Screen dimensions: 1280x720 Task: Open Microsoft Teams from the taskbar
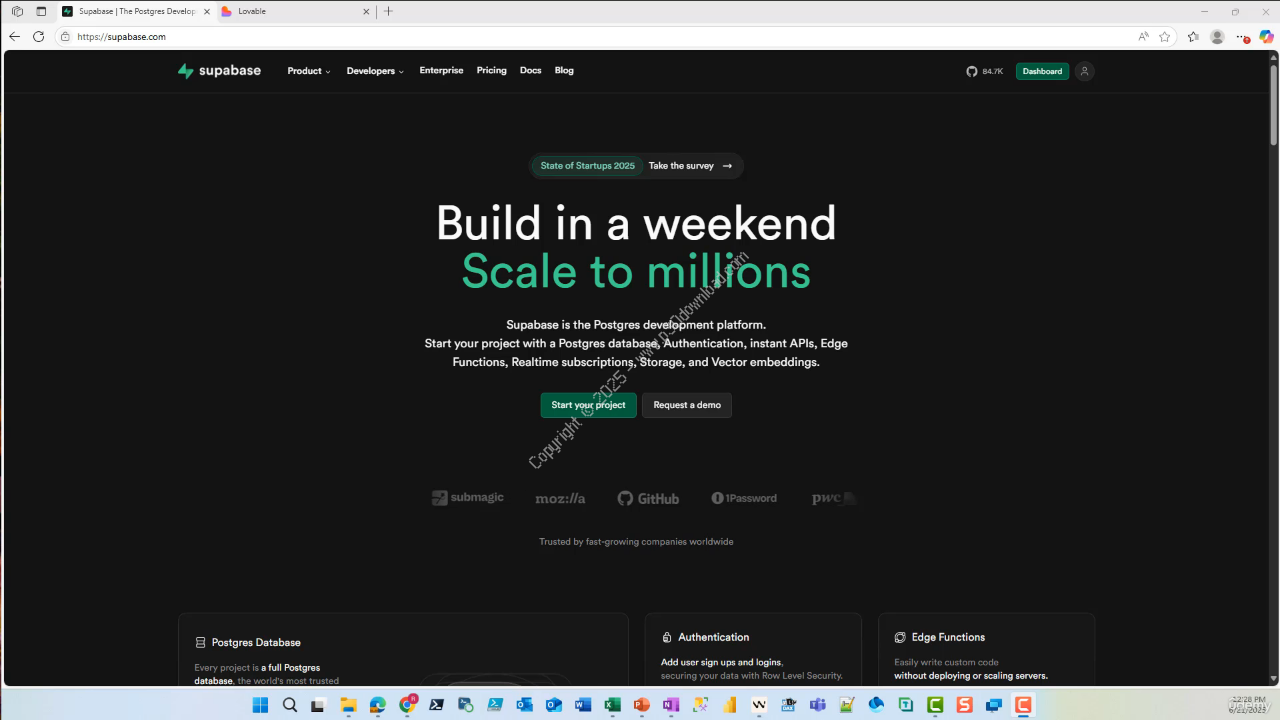coord(817,705)
